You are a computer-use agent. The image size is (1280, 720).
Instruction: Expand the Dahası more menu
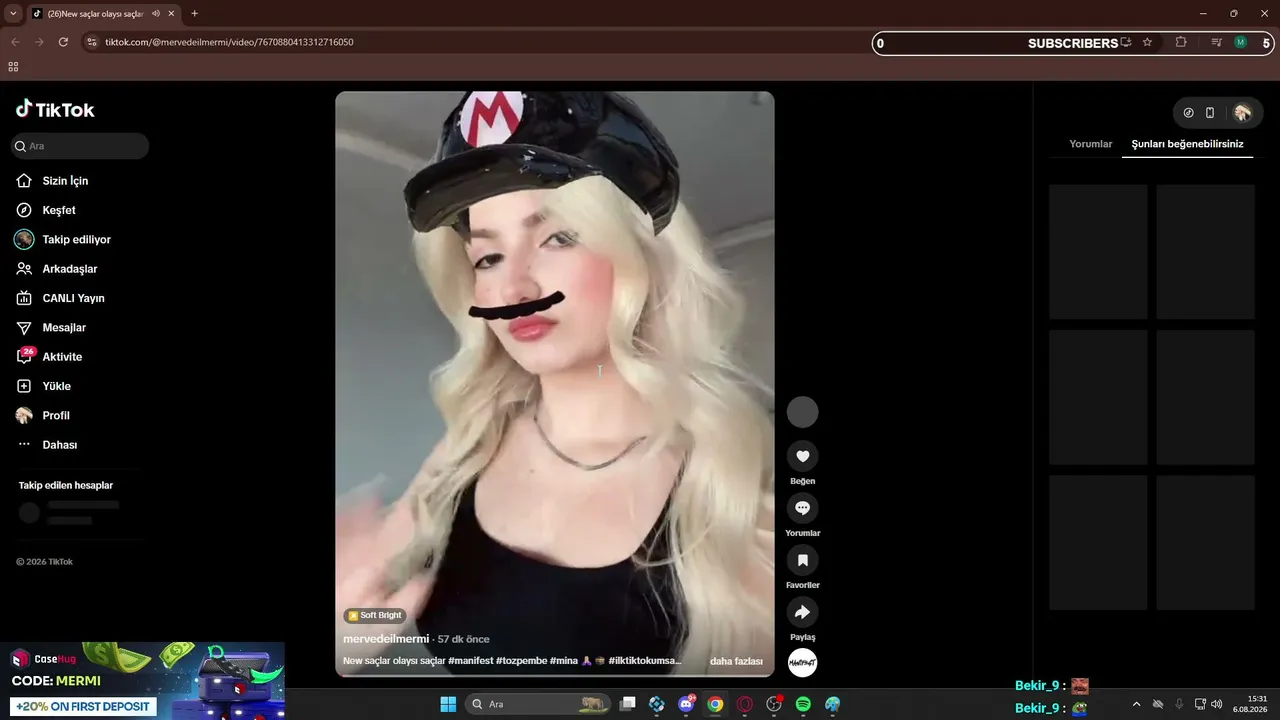pyautogui.click(x=47, y=445)
